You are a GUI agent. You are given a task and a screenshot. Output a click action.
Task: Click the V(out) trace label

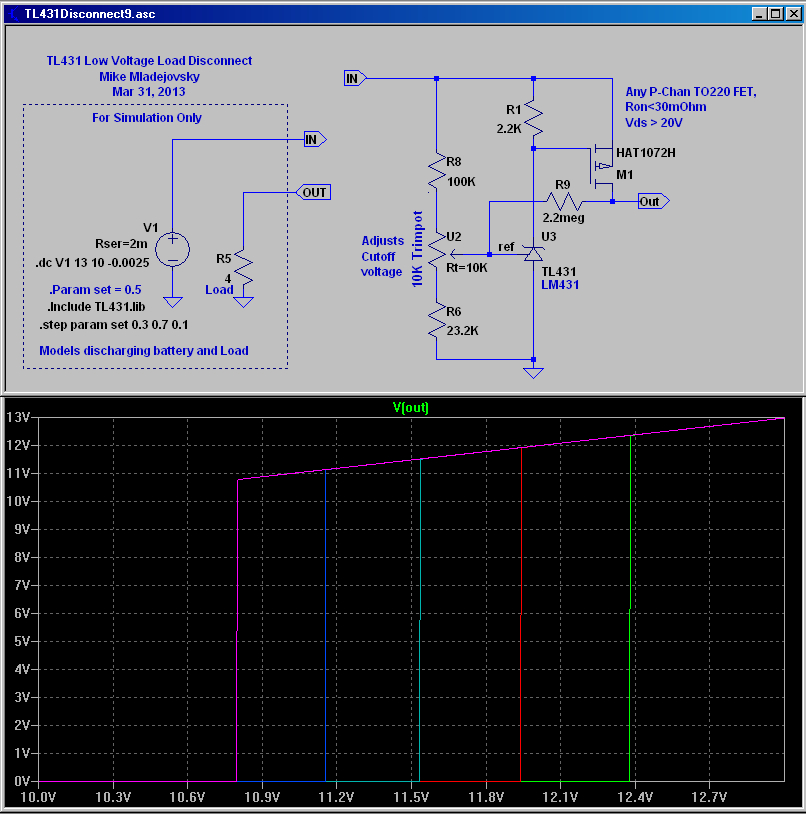(x=411, y=408)
